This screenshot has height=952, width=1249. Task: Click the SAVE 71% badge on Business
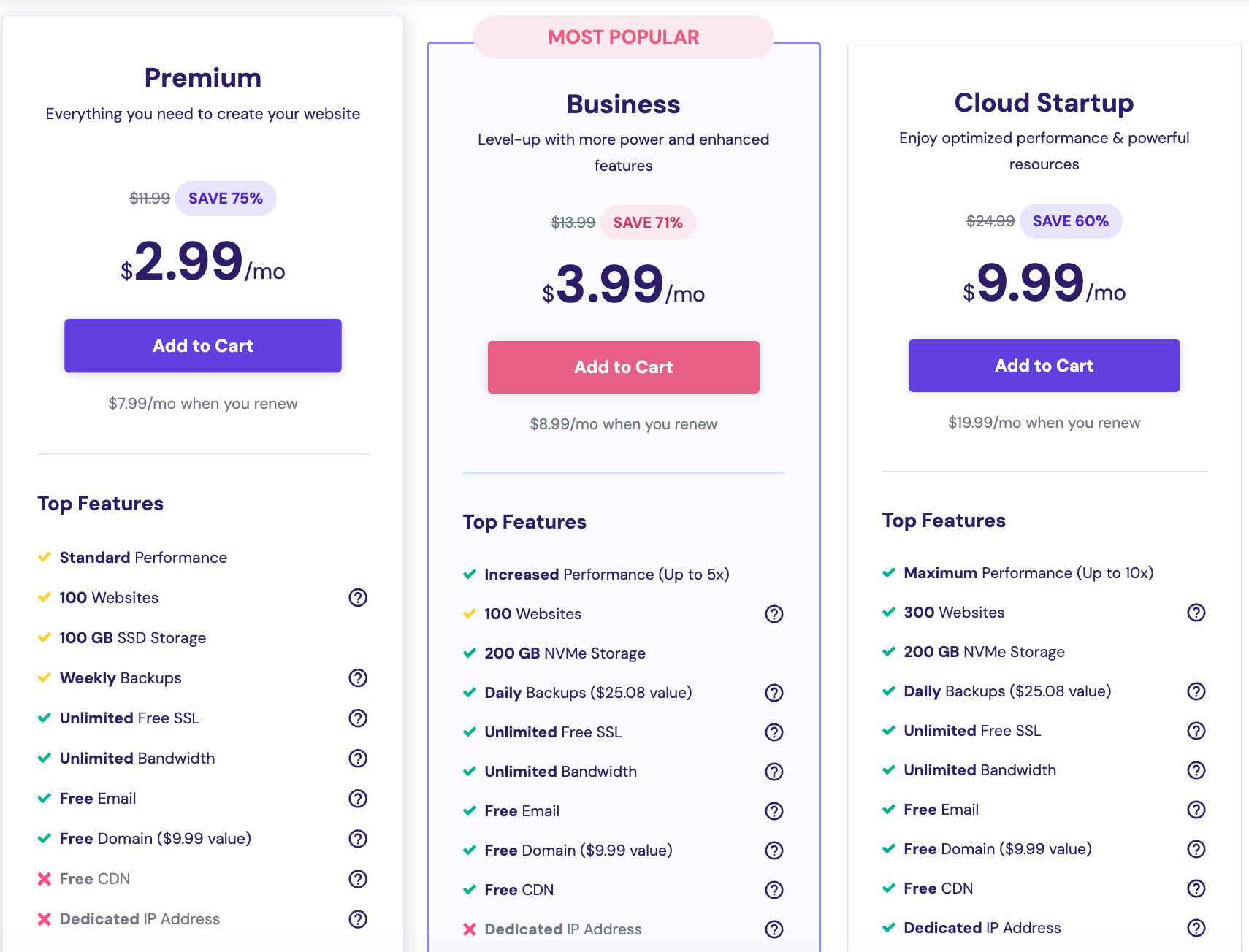(648, 223)
